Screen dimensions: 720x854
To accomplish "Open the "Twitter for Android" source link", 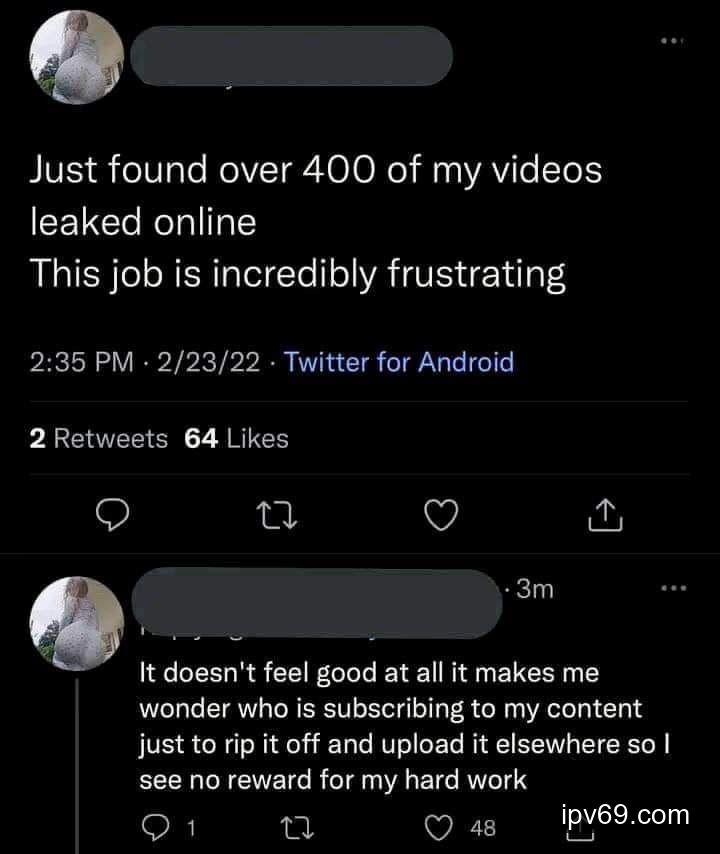I will (x=399, y=361).
